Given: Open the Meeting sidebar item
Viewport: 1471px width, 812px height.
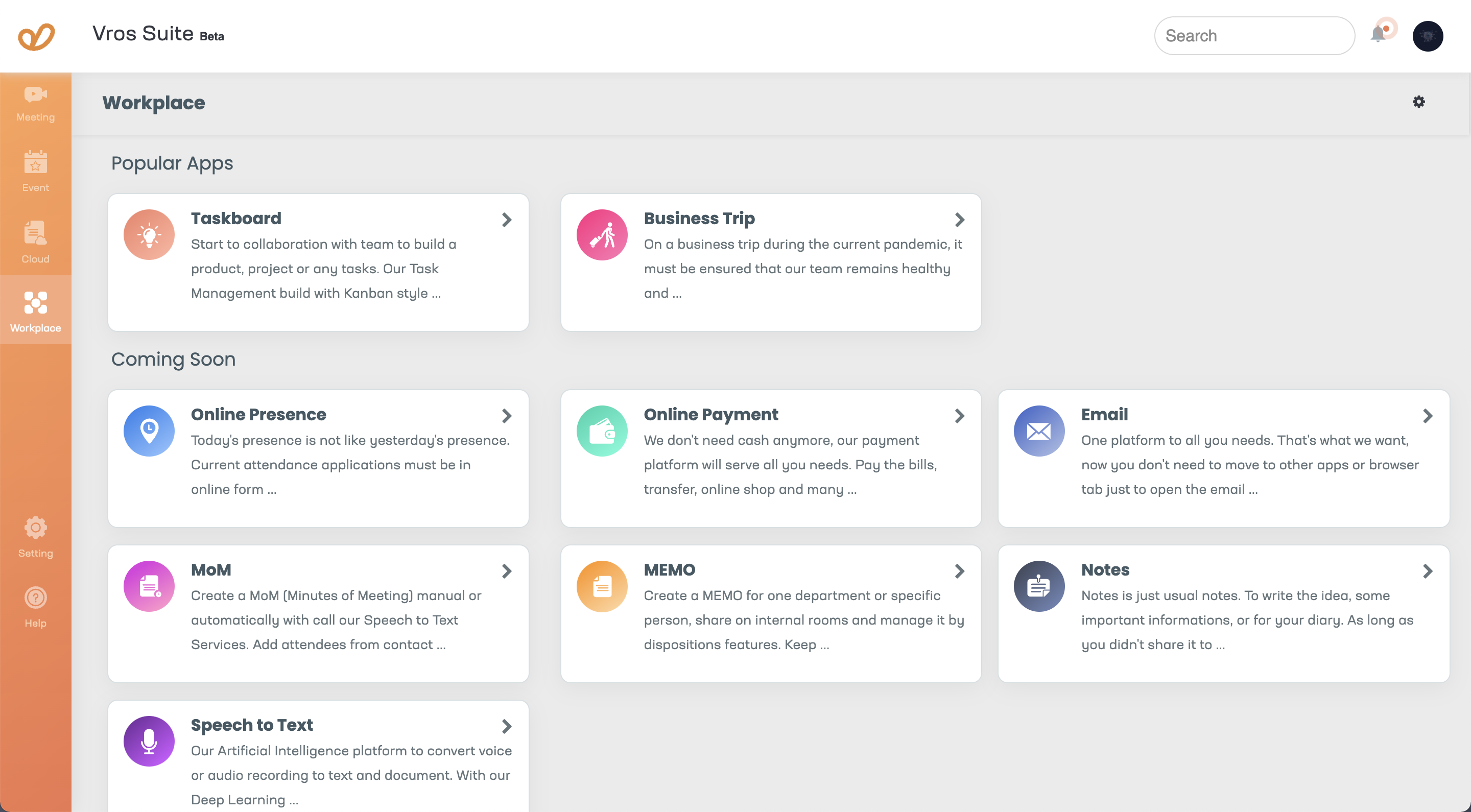Looking at the screenshot, I should 35,104.
